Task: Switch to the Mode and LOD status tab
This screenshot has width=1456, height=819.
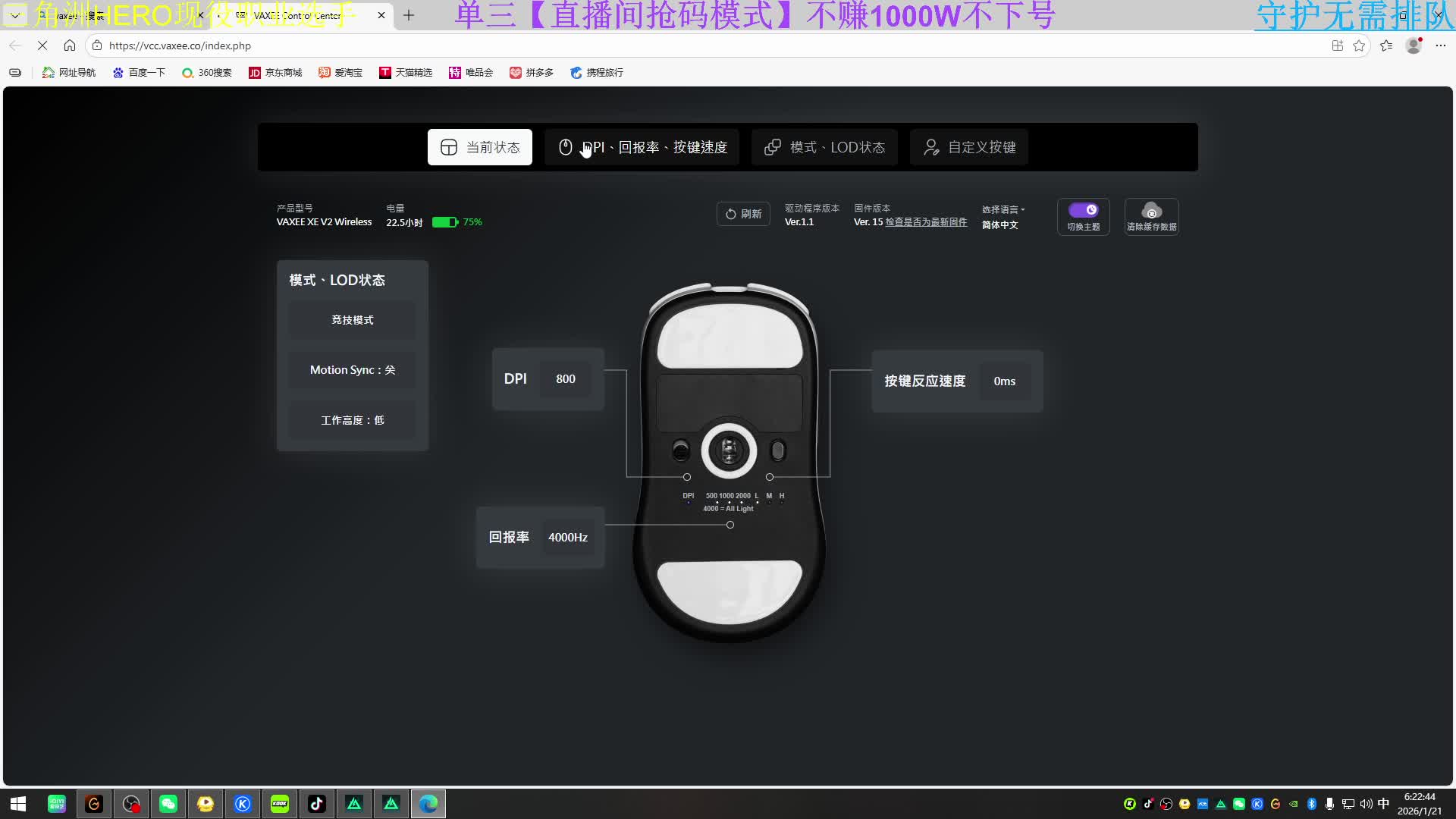Action: pyautogui.click(x=824, y=147)
